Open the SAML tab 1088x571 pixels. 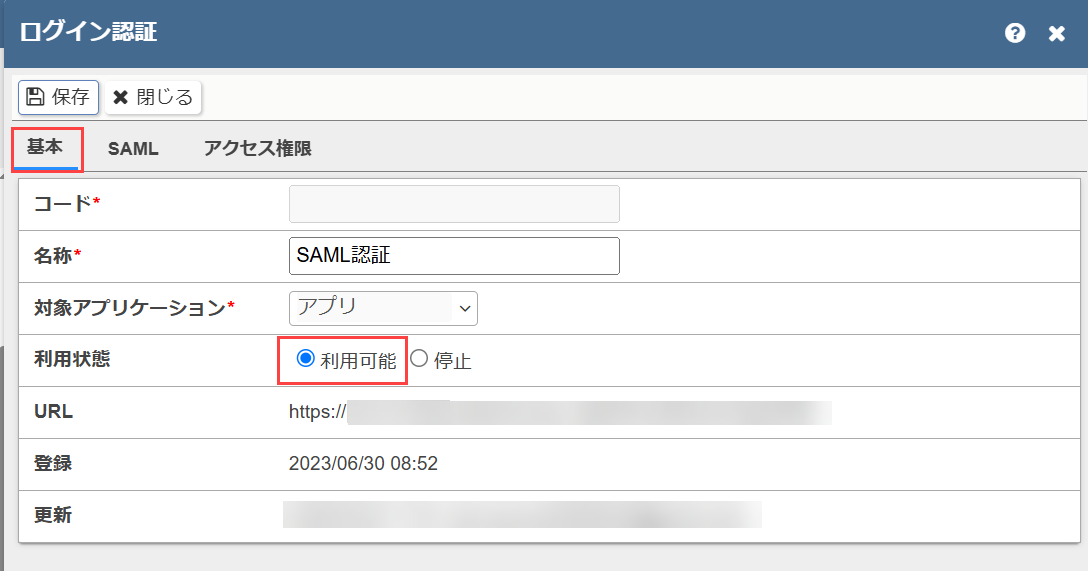(x=133, y=148)
